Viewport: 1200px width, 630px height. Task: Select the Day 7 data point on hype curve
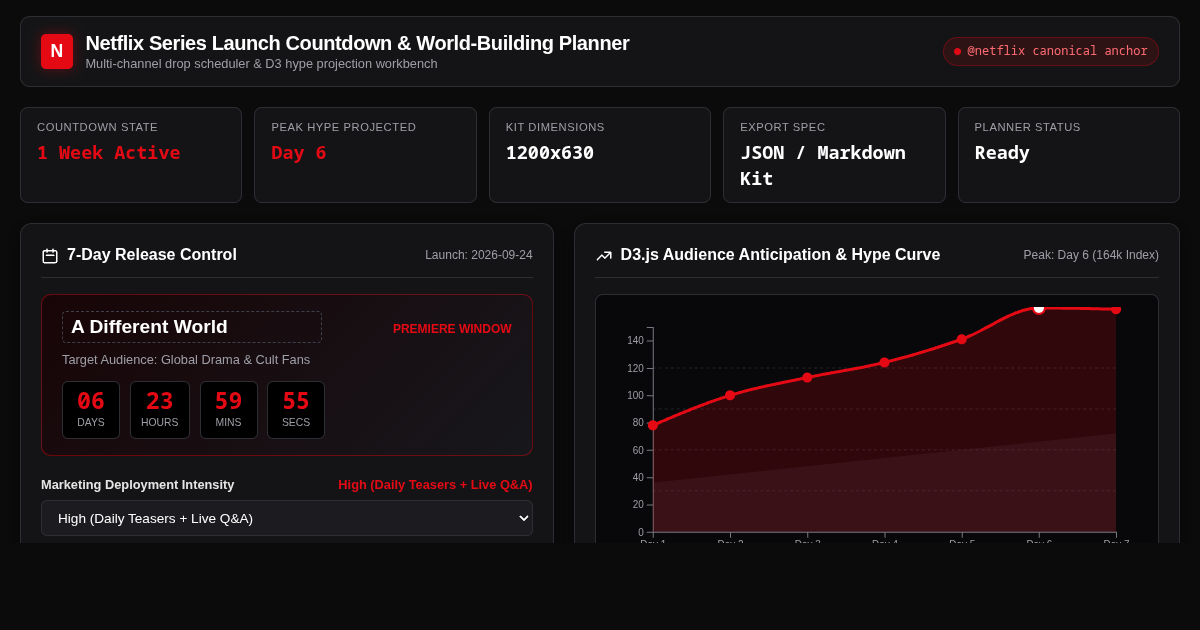click(x=1116, y=309)
